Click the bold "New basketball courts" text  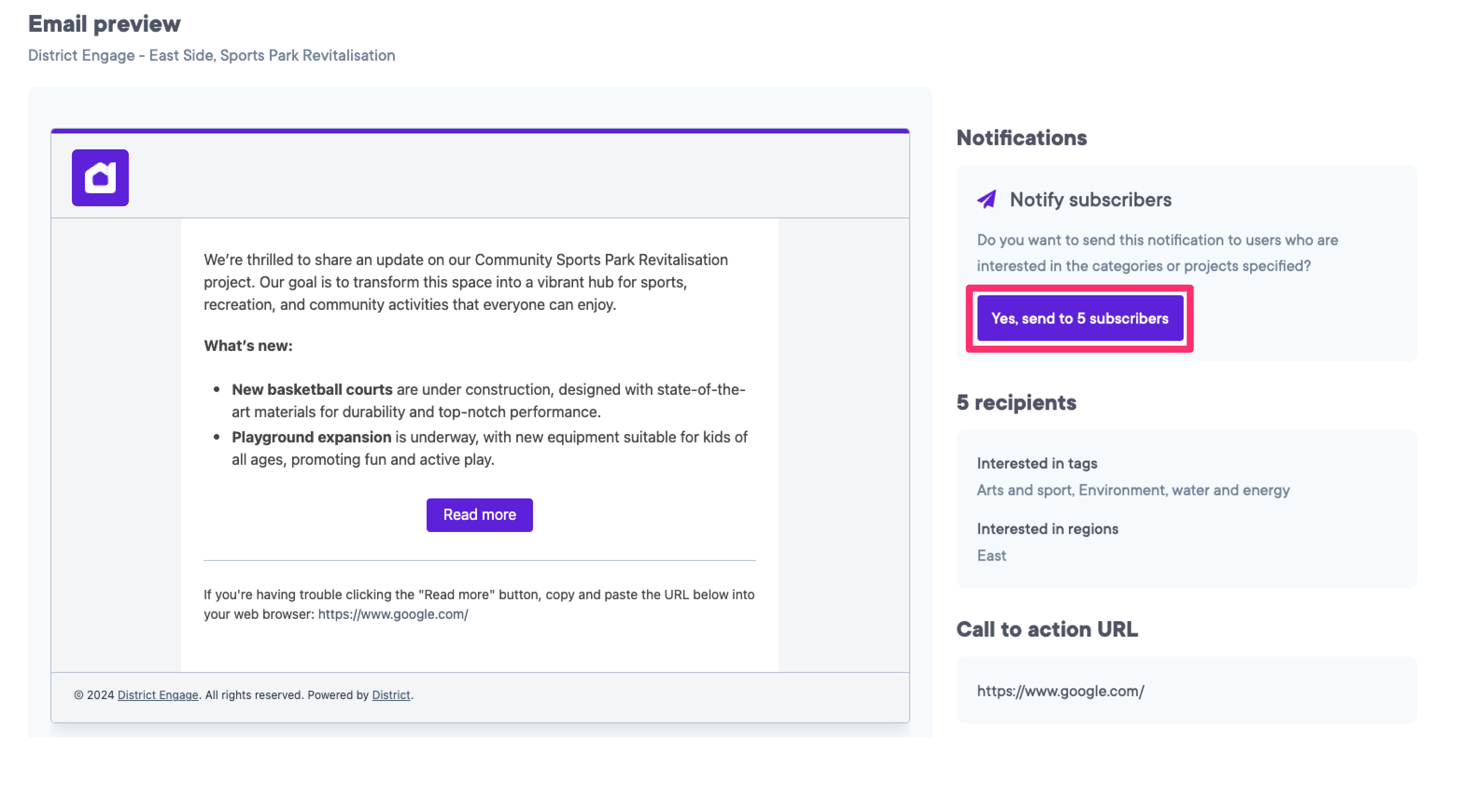[x=312, y=390]
